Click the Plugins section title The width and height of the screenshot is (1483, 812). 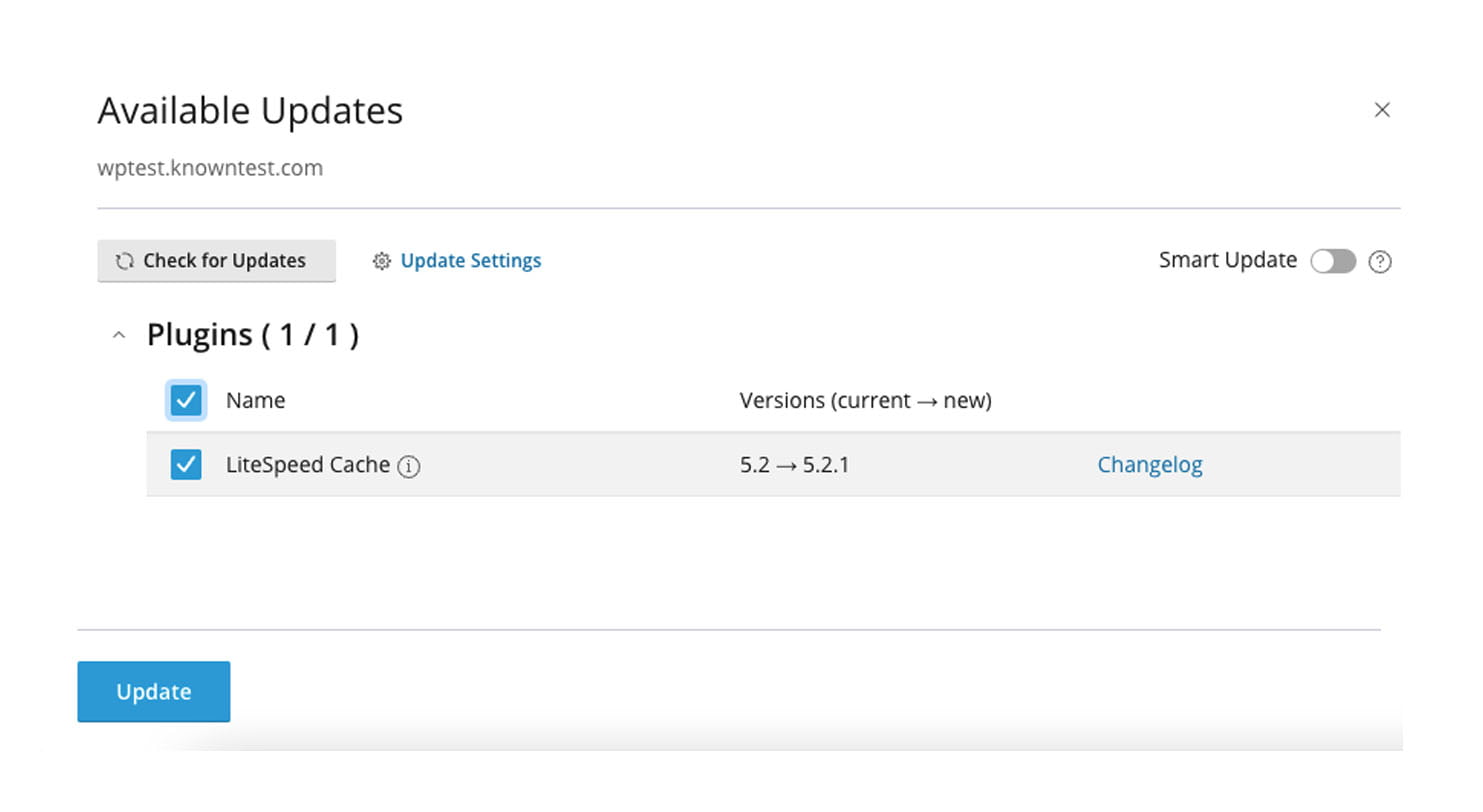pyautogui.click(x=252, y=334)
